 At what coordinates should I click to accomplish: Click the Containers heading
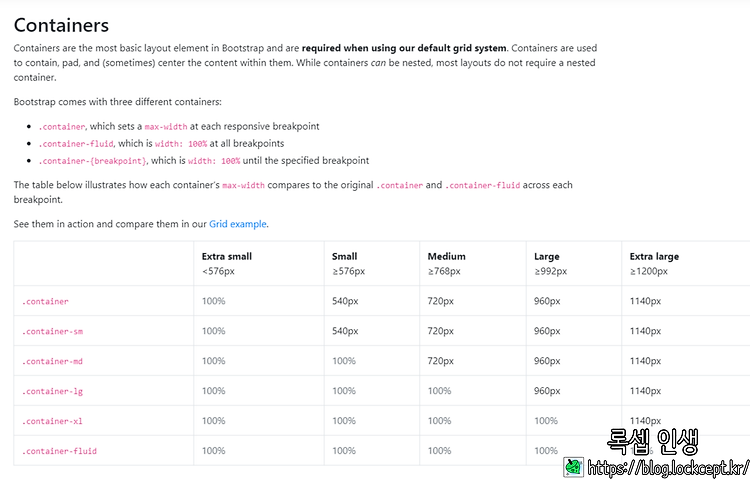coord(61,25)
